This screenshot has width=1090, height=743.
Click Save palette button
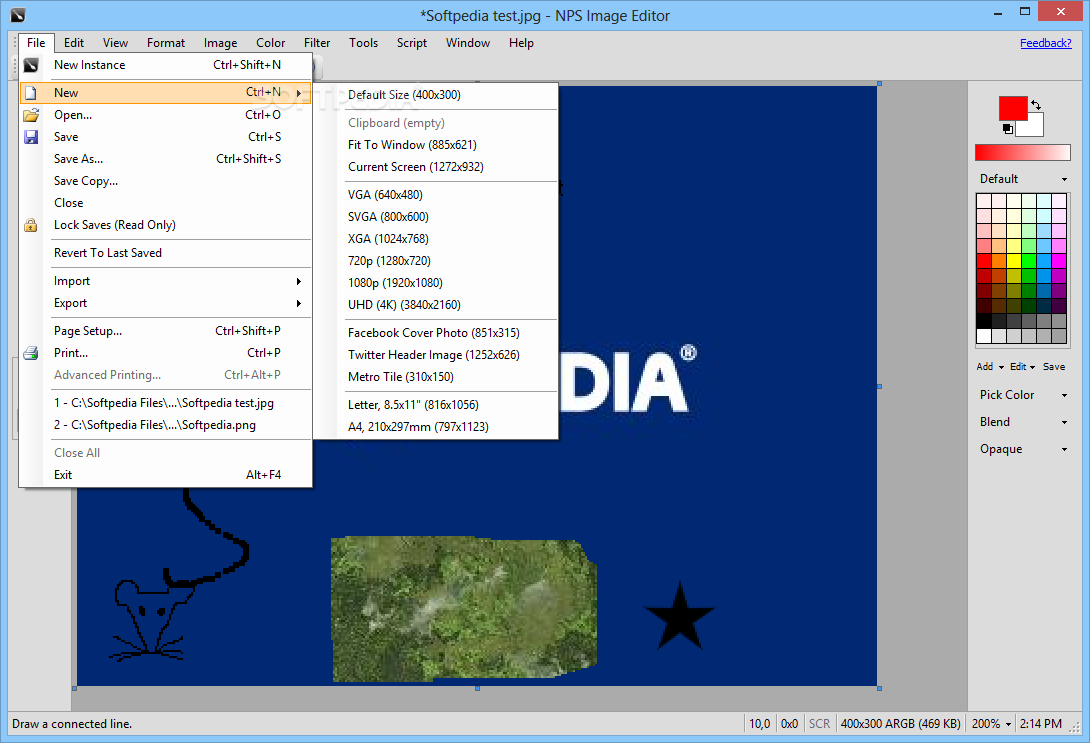[1054, 367]
